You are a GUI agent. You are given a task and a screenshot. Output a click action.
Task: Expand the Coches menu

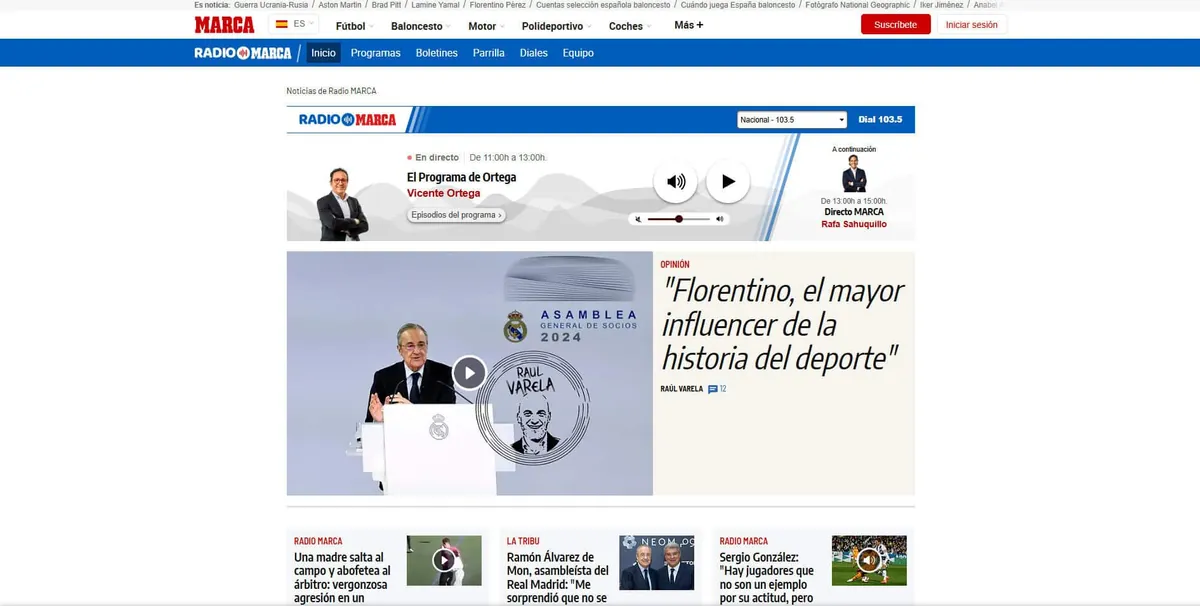(x=631, y=26)
